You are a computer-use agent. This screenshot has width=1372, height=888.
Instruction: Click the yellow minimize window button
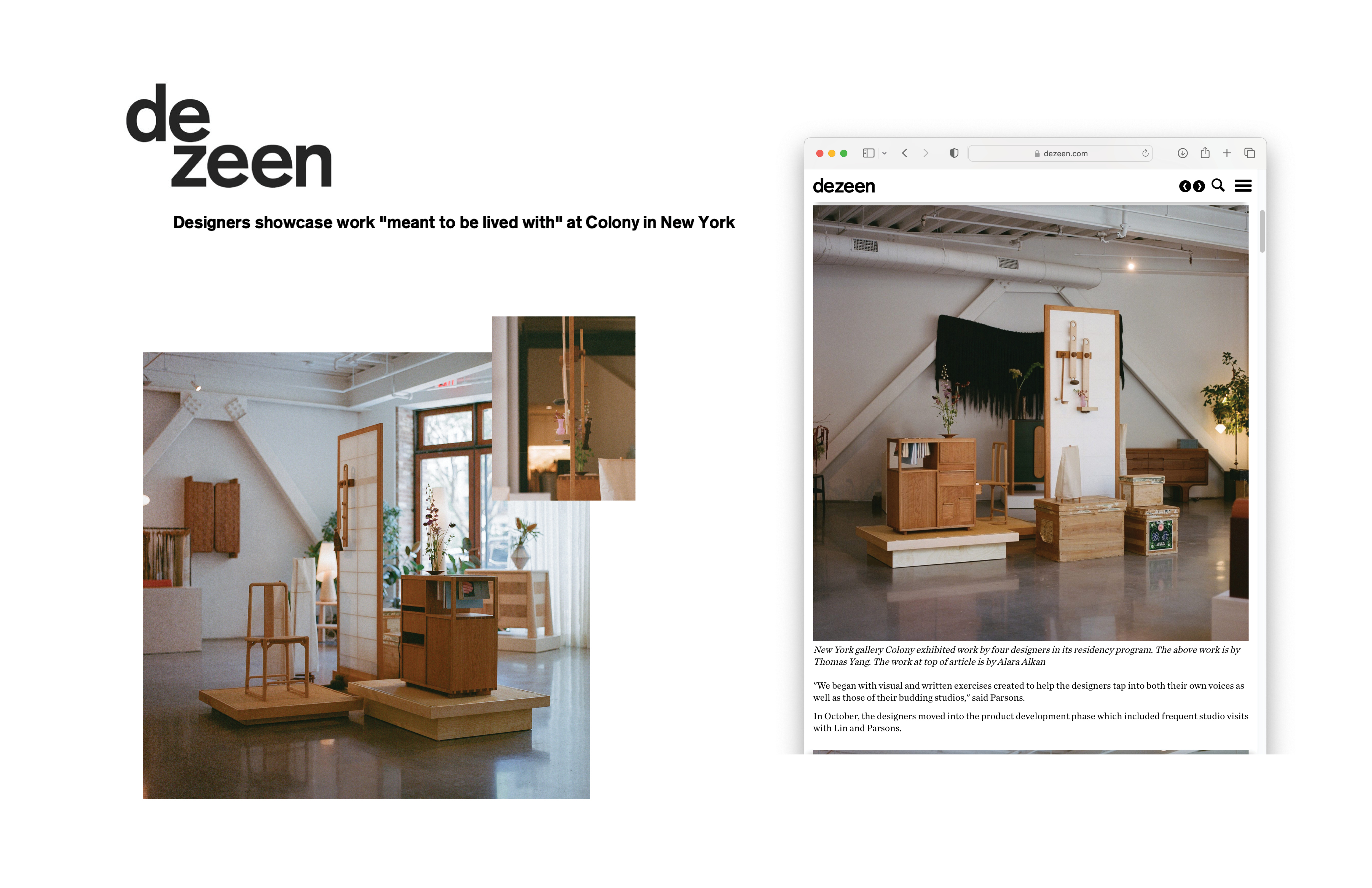click(831, 153)
